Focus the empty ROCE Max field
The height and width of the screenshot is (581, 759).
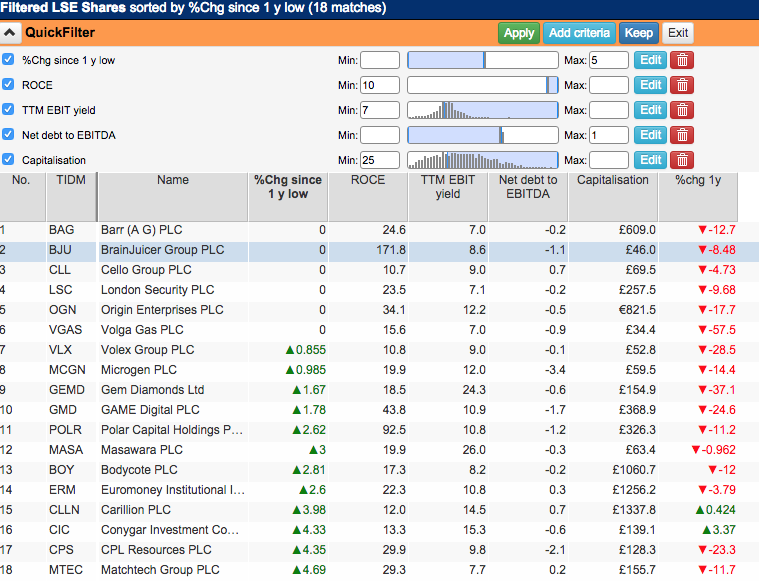tap(608, 85)
